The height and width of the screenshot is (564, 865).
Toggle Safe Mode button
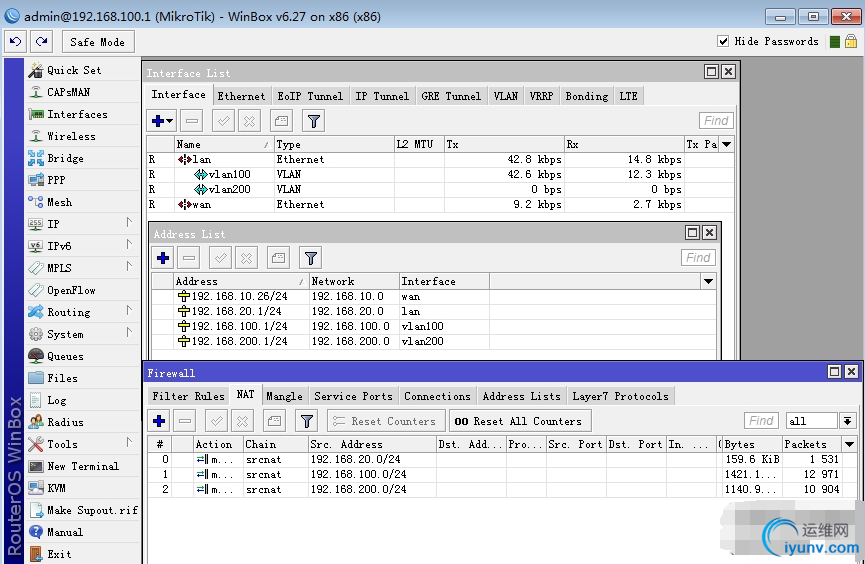click(97, 41)
